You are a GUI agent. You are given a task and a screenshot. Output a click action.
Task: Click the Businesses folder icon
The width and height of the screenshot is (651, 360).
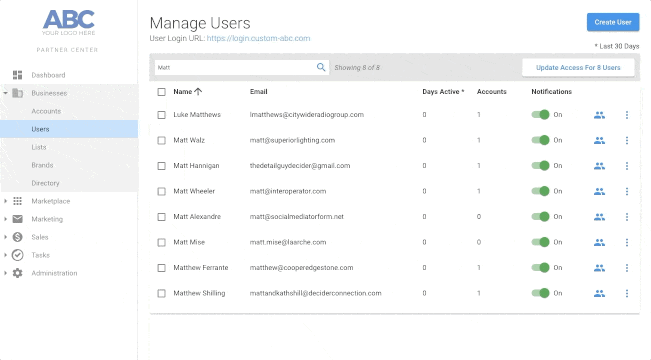pyautogui.click(x=17, y=93)
